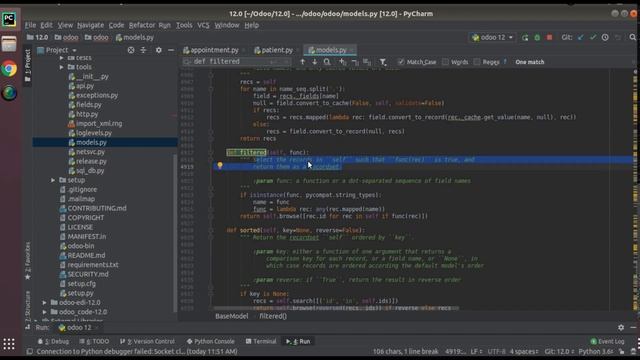The height and width of the screenshot is (360, 640).
Task: Close the models.py editor tab
Action: click(352, 50)
